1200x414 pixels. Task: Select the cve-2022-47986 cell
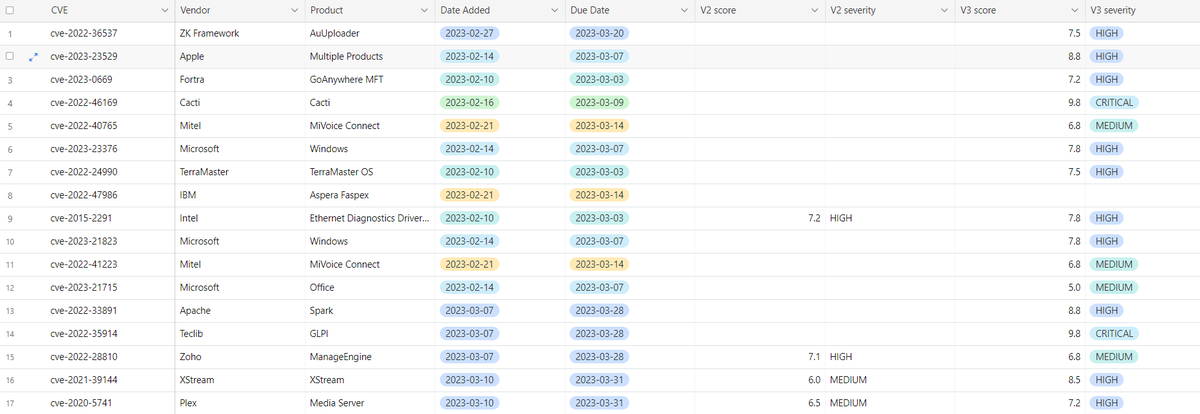[x=109, y=194]
